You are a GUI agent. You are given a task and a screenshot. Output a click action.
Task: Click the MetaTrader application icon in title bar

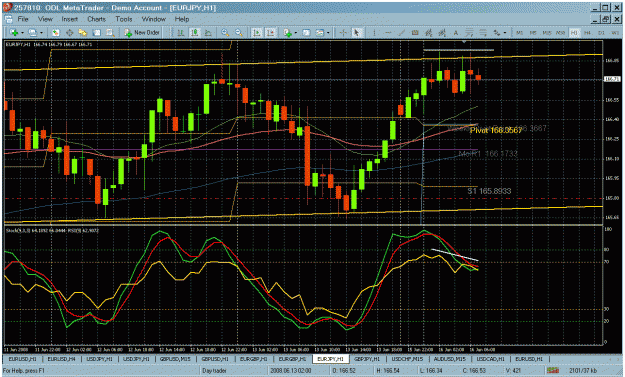click(x=7, y=8)
